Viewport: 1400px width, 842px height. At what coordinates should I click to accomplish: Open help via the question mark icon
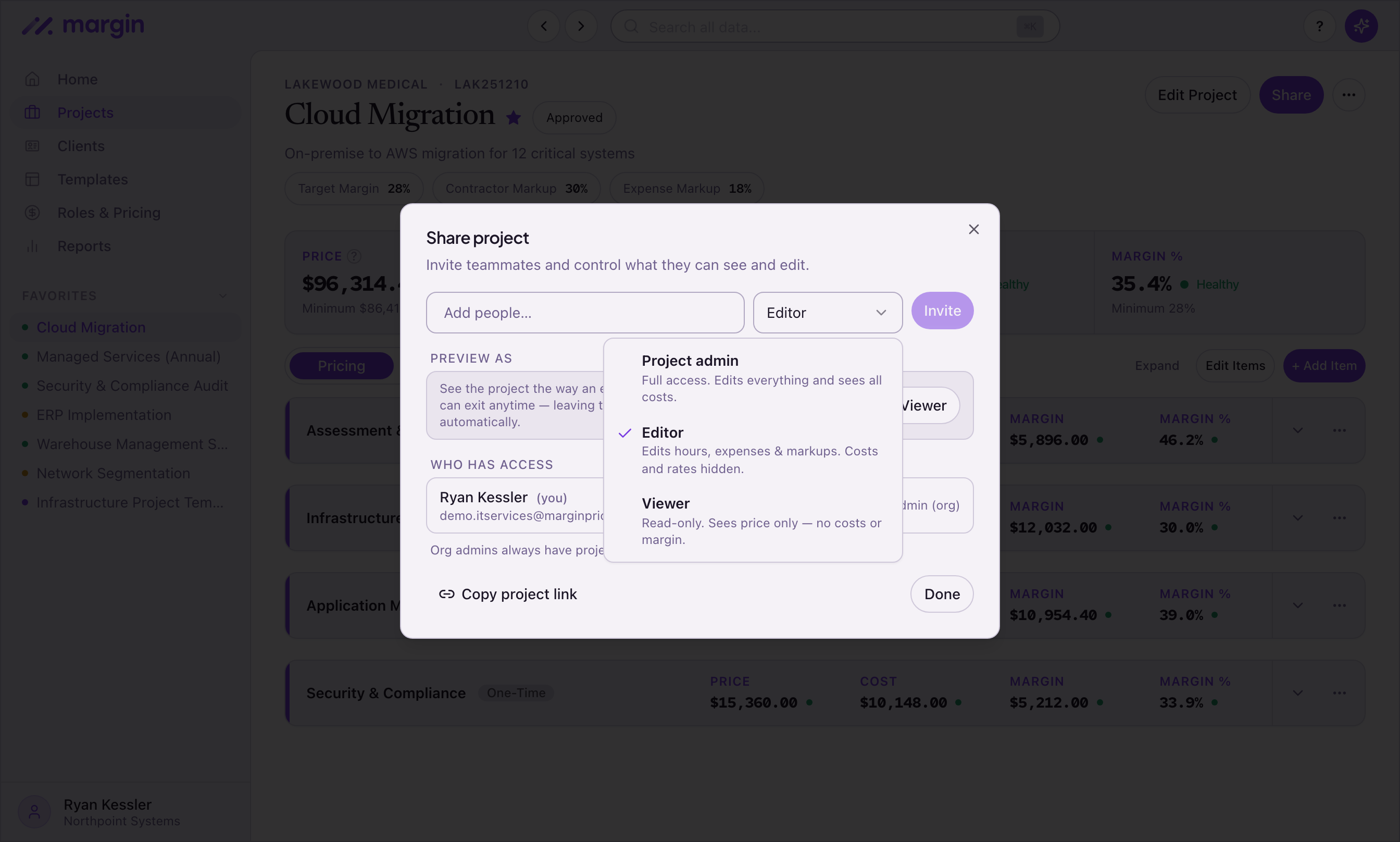click(x=1319, y=26)
